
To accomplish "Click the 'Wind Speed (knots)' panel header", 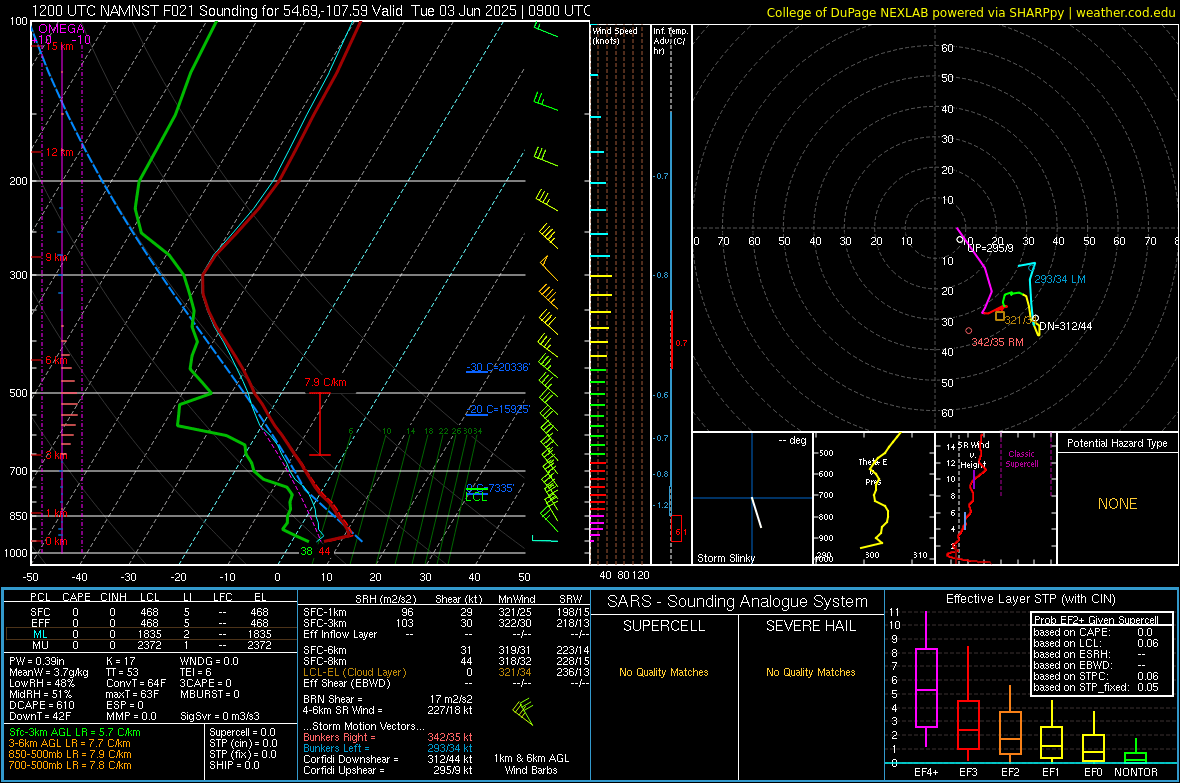I will pos(615,35).
